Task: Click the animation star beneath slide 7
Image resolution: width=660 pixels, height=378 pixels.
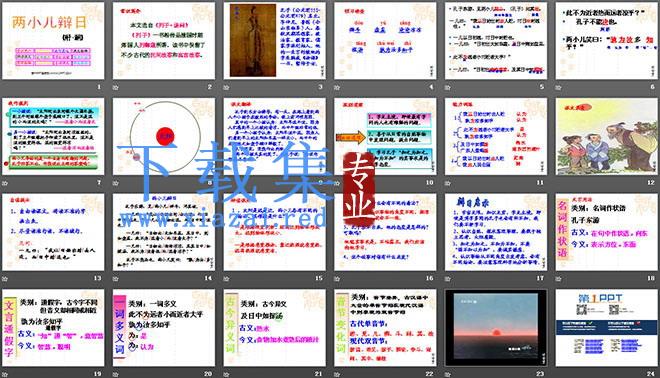Action: (x=5, y=183)
